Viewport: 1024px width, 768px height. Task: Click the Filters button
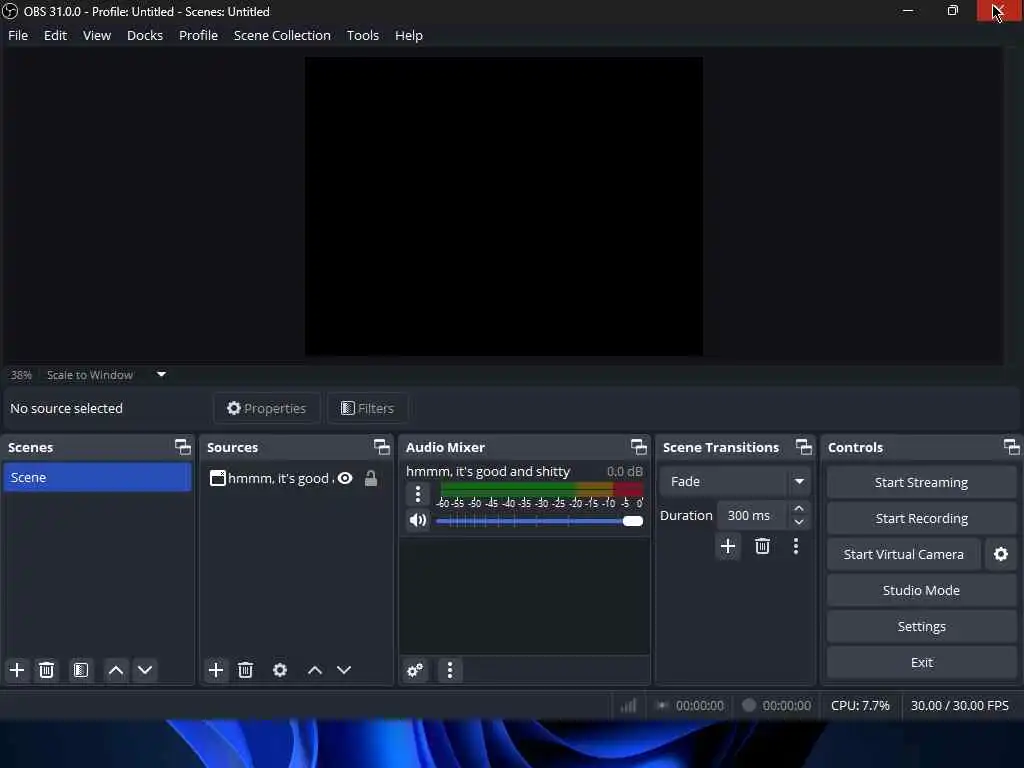click(368, 408)
